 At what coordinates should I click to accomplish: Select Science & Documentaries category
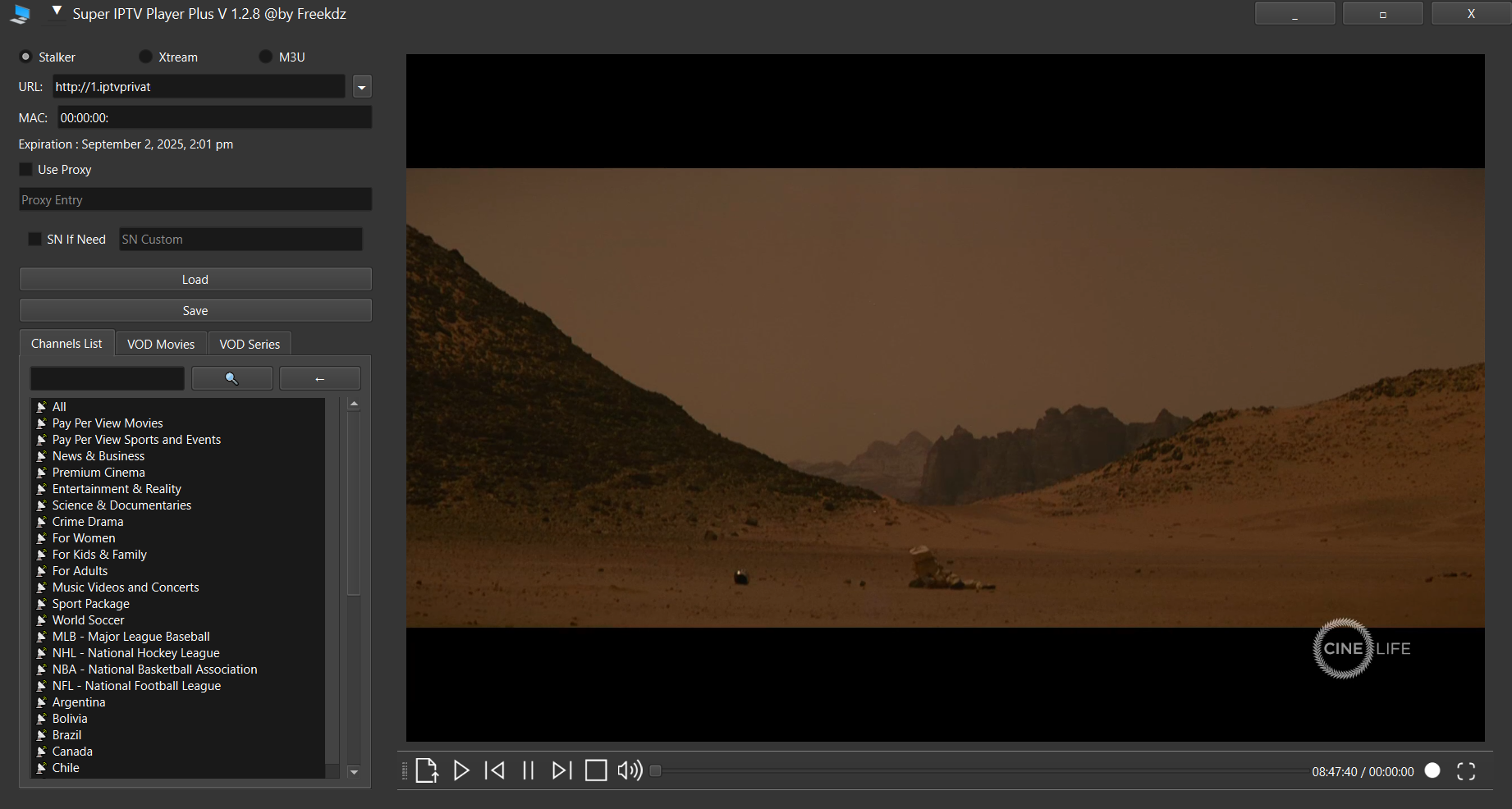tap(178, 505)
